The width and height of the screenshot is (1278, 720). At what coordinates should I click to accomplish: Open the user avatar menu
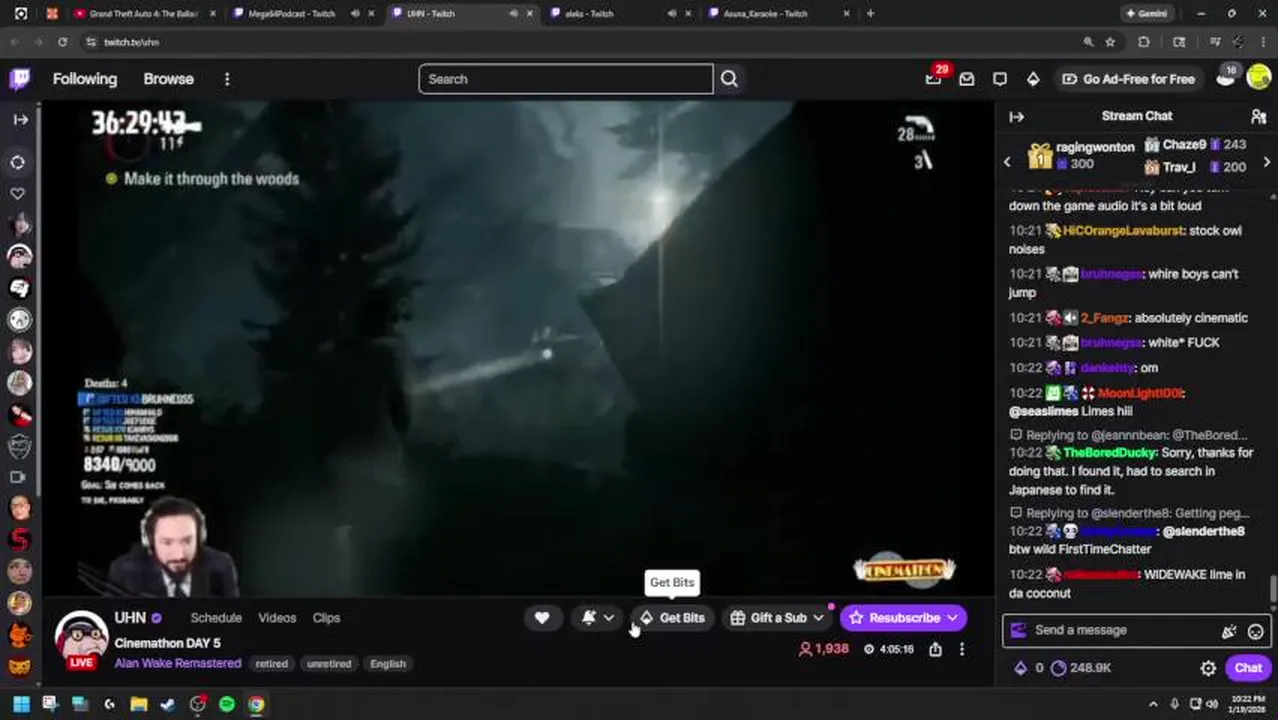tap(1259, 79)
